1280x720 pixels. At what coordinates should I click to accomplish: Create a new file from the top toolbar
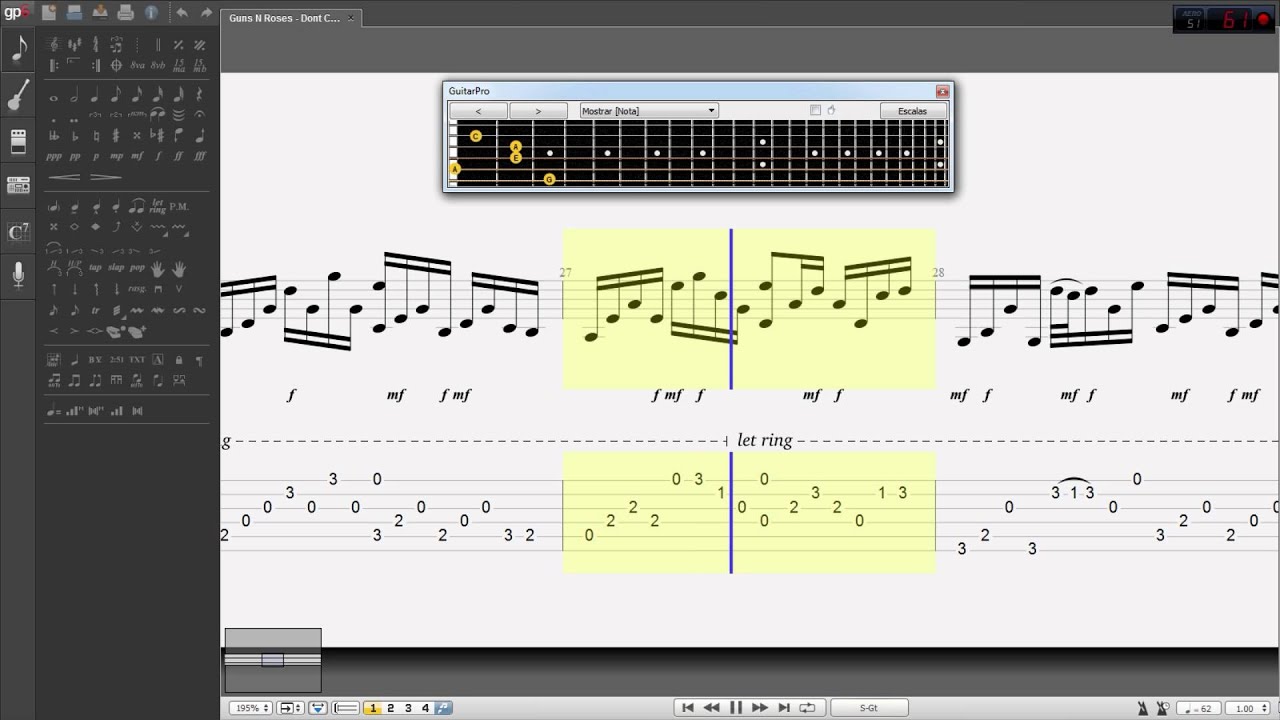tap(50, 13)
